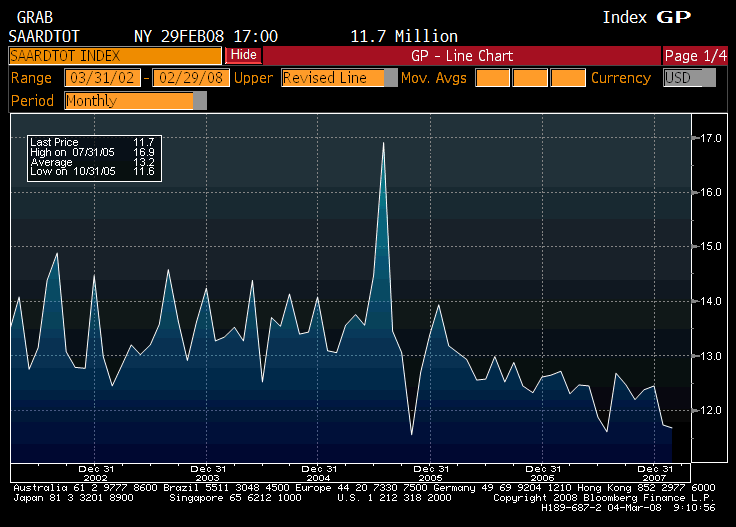Click the NY 29FEB08 17:00 timestamp

tap(206, 36)
